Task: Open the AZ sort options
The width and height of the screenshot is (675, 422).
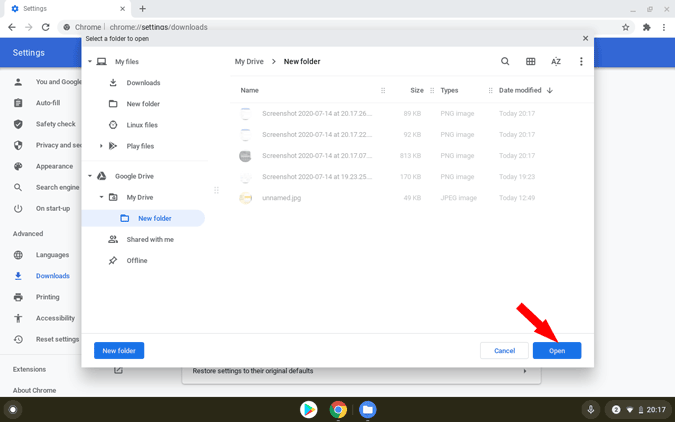Action: point(556,62)
